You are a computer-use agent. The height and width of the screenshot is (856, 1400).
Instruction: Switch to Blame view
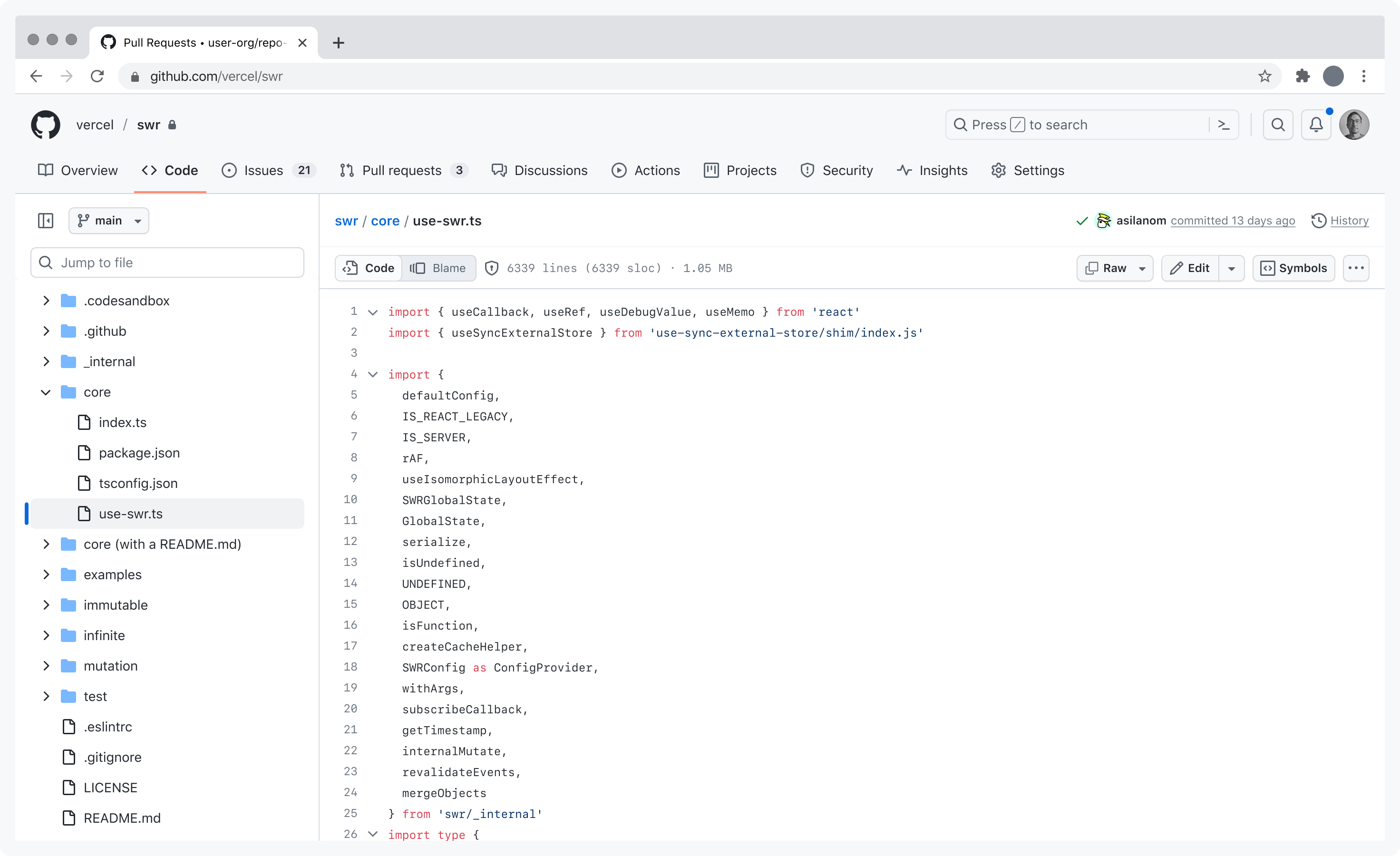[438, 268]
